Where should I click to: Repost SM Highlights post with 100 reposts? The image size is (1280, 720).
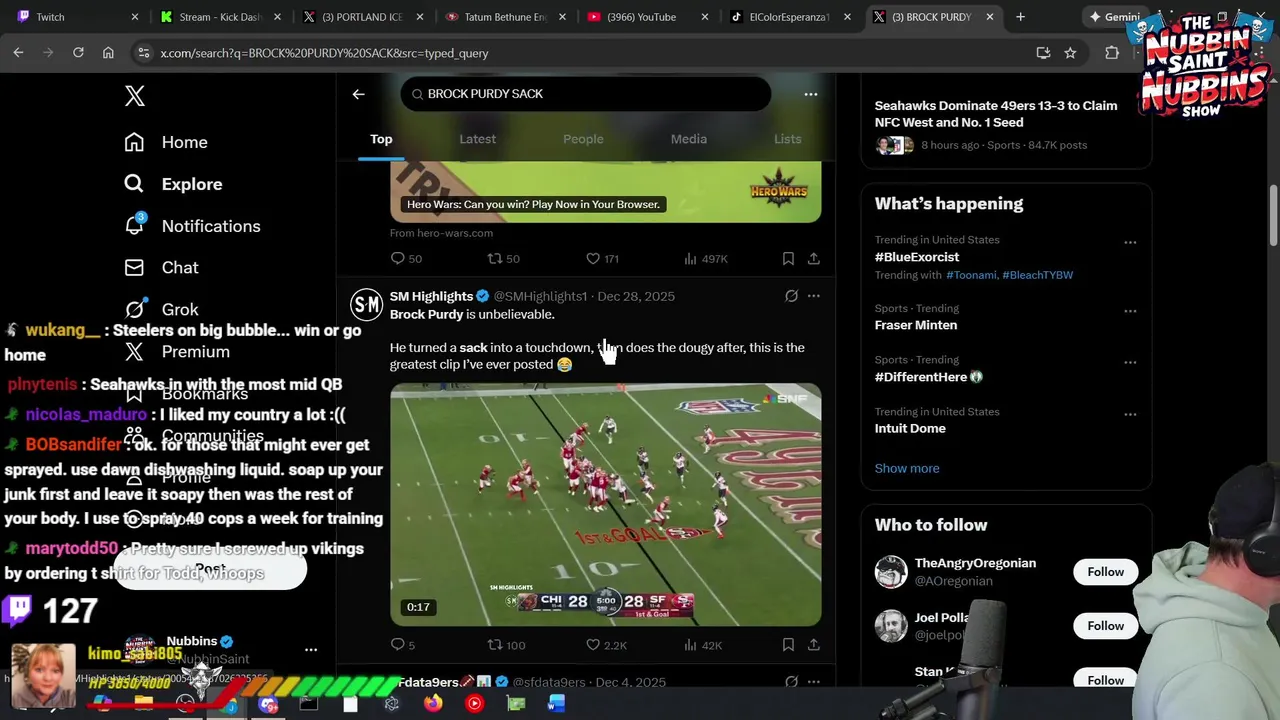pyautogui.click(x=506, y=645)
